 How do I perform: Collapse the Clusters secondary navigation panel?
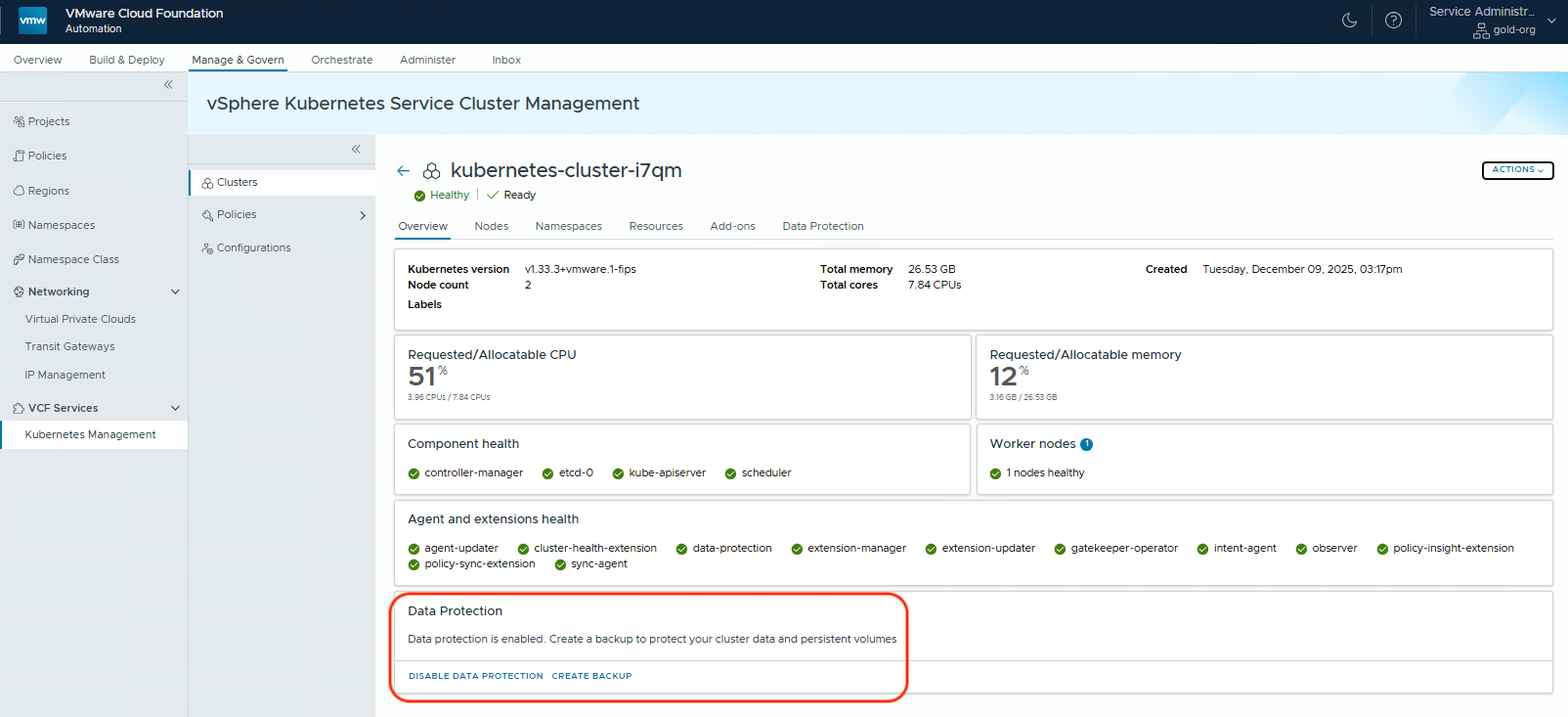click(x=356, y=150)
